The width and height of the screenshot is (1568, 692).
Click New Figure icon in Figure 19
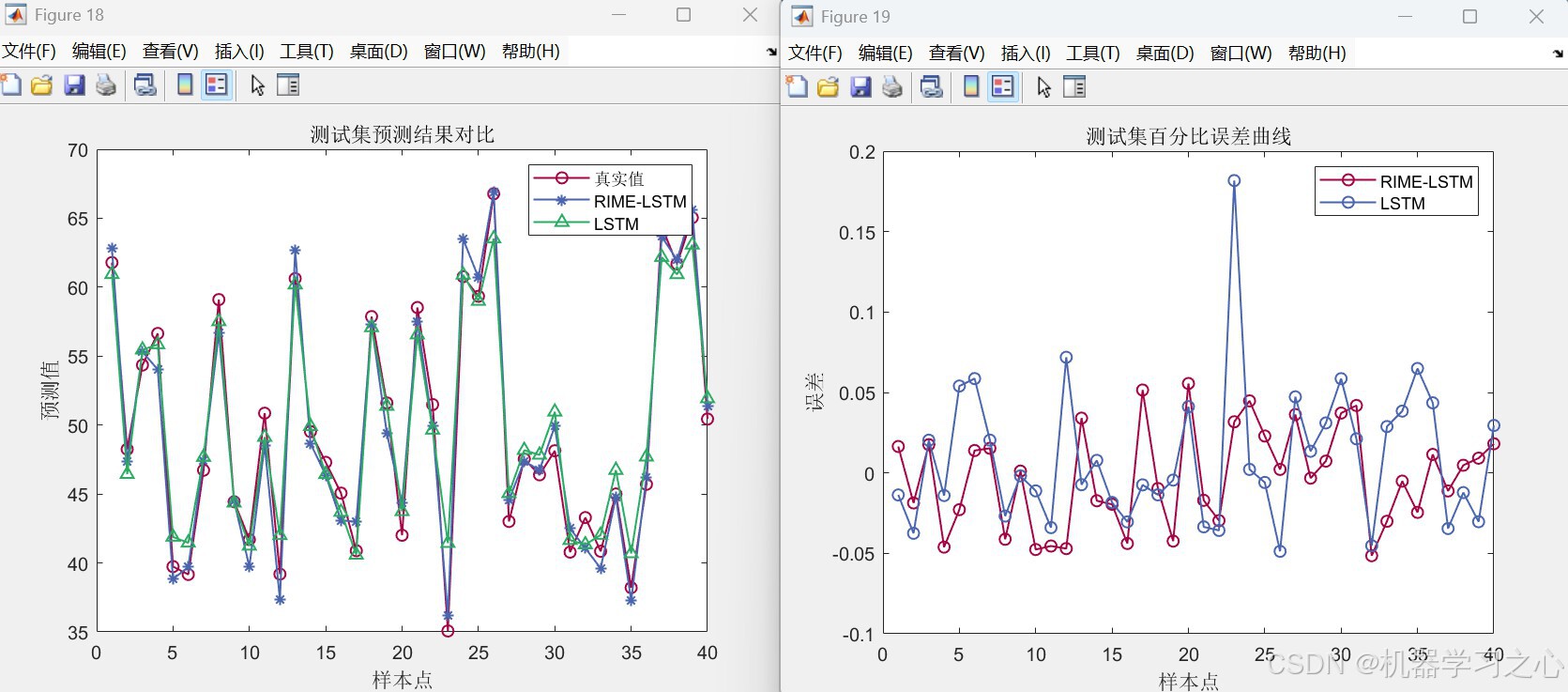798,87
